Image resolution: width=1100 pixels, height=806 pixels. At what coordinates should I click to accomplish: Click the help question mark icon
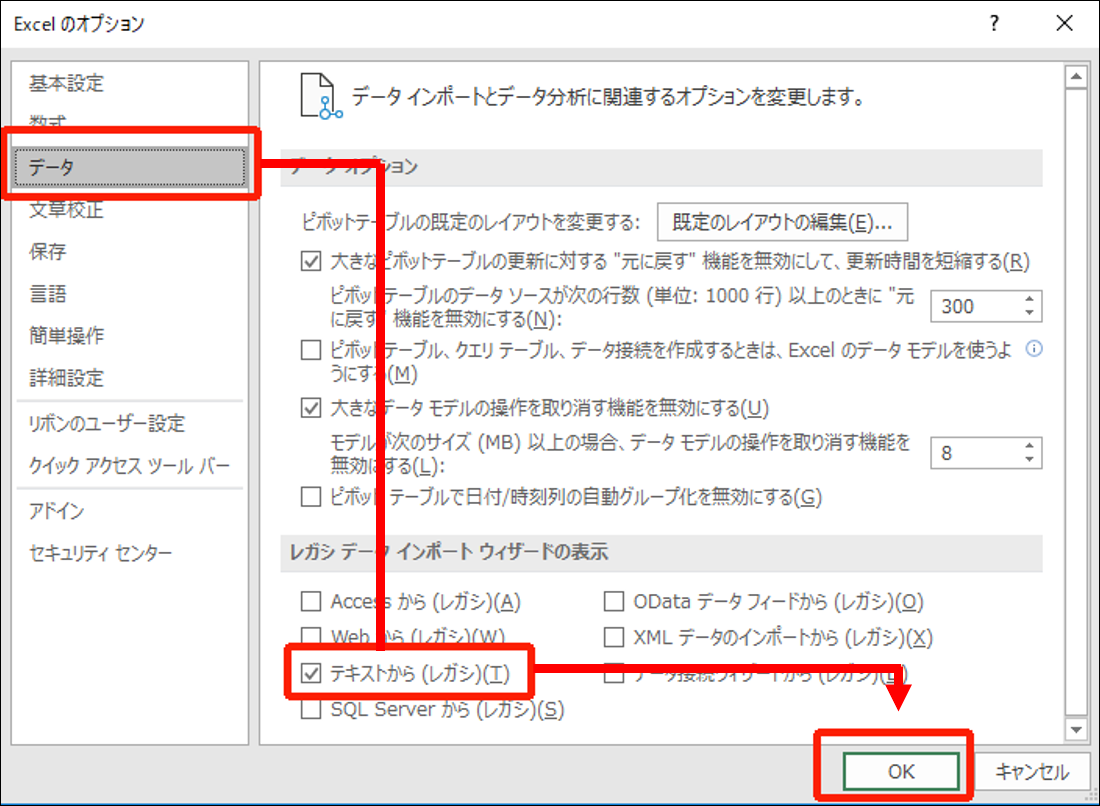[994, 23]
